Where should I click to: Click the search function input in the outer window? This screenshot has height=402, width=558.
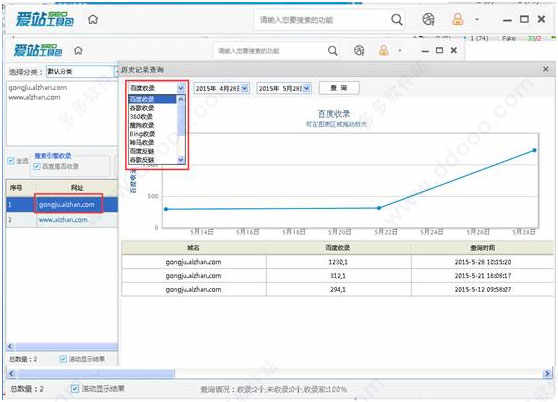click(x=320, y=20)
